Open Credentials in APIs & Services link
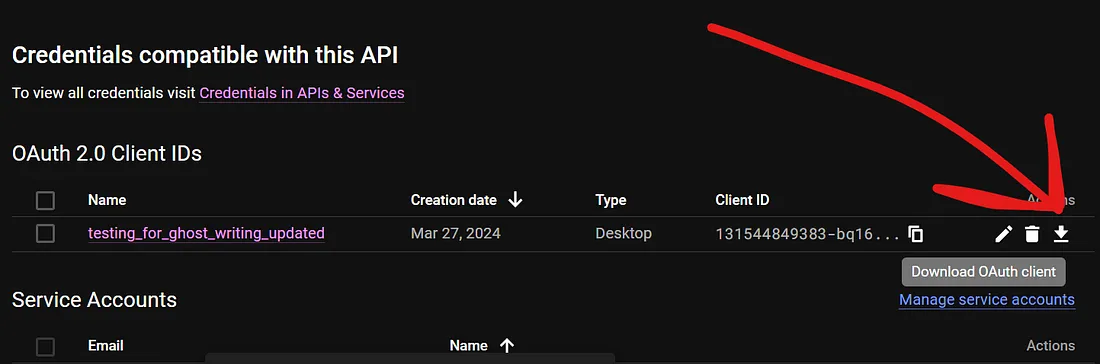Viewport: 1100px width, 364px height. click(x=302, y=93)
